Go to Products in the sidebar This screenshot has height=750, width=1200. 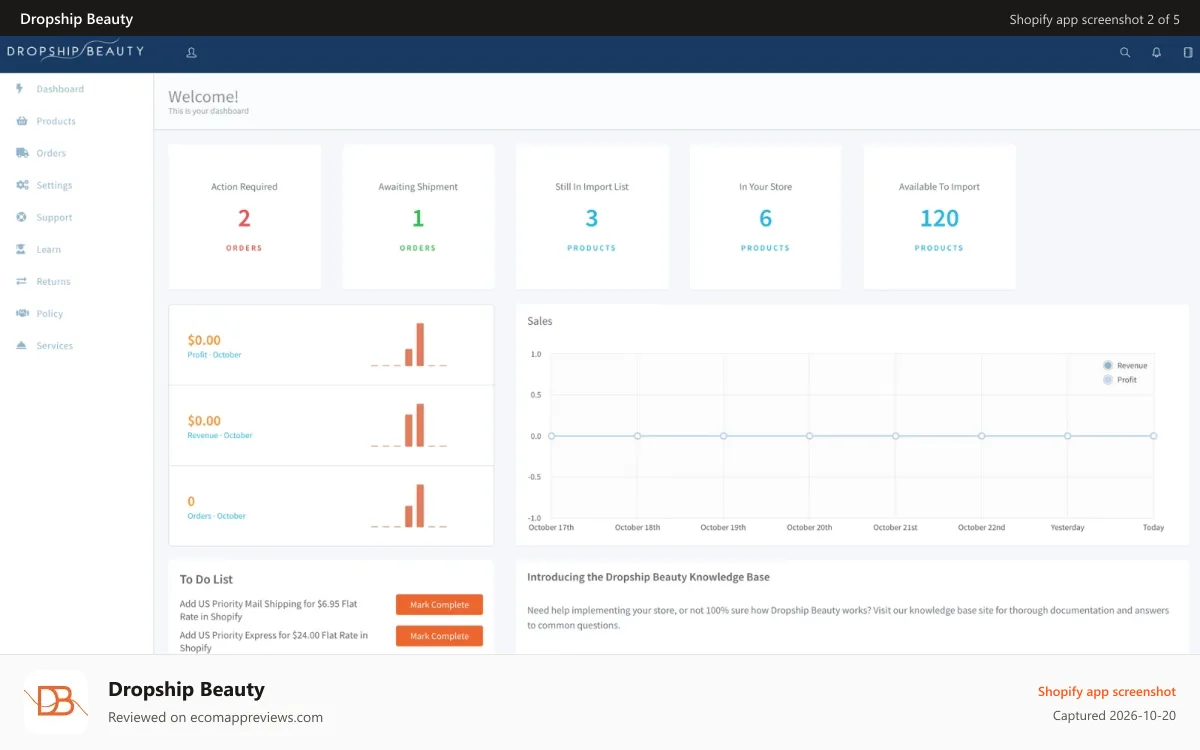click(x=56, y=121)
